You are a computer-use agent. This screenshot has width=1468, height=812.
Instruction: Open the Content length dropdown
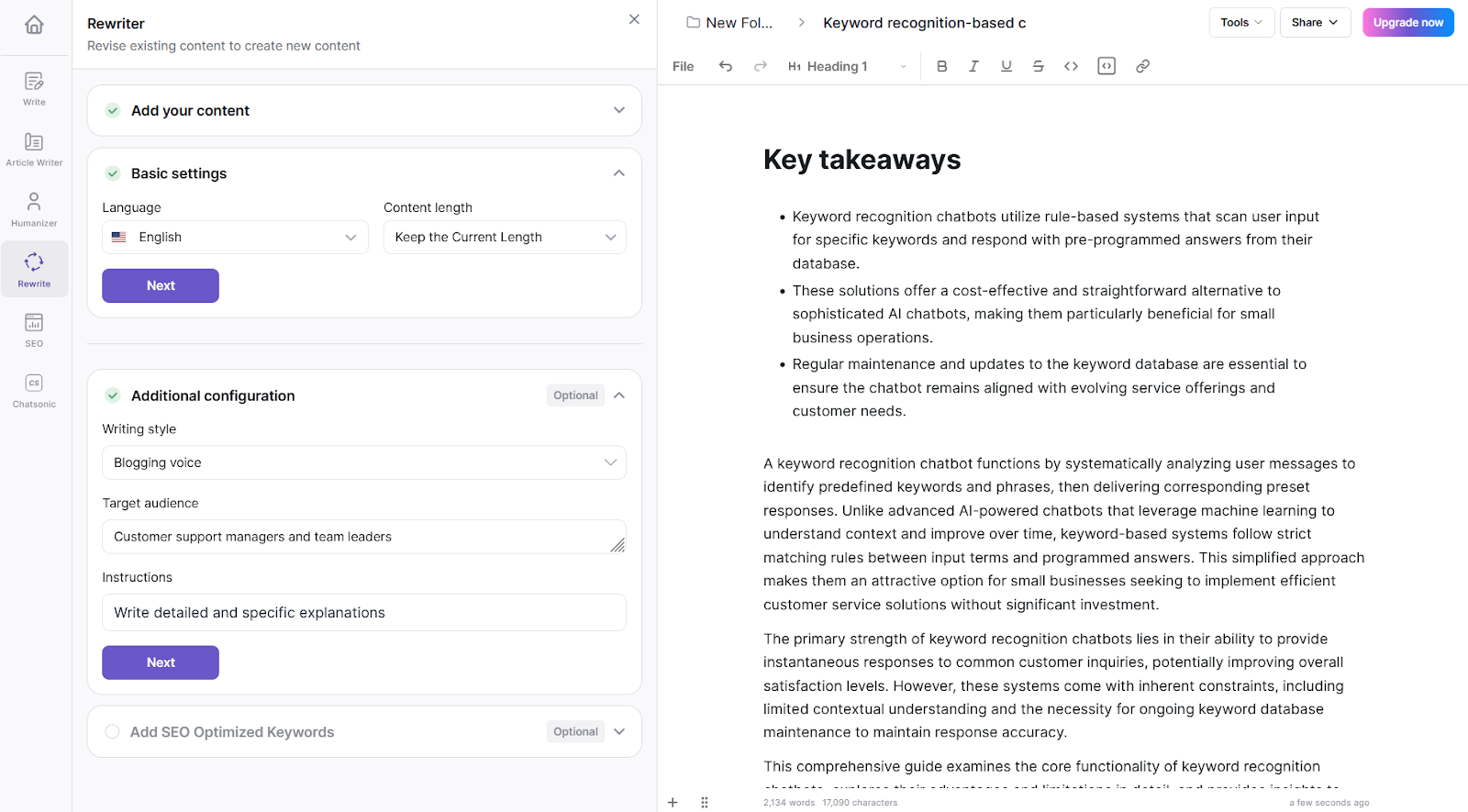[505, 237]
